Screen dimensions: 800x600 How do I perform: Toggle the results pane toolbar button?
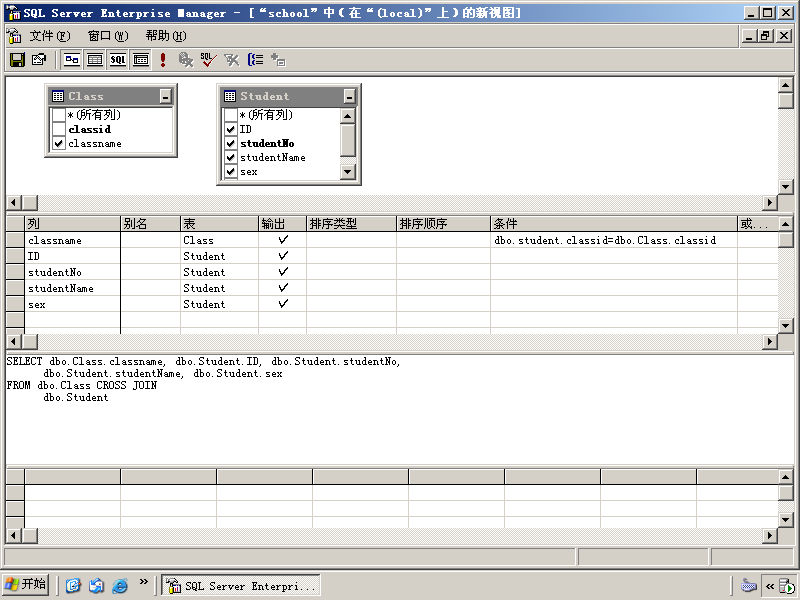[141, 60]
